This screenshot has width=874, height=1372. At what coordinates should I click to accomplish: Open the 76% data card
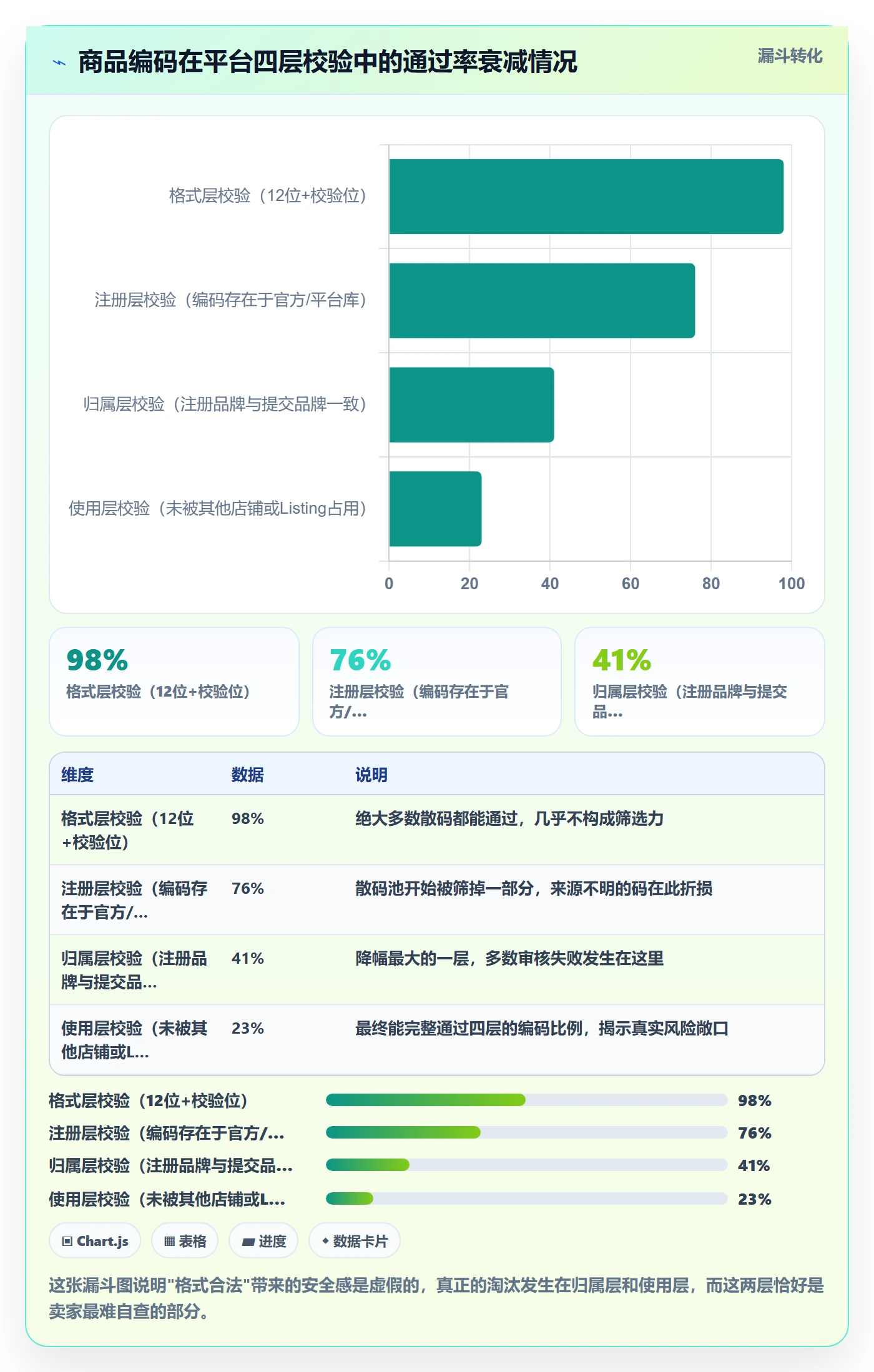[x=437, y=682]
